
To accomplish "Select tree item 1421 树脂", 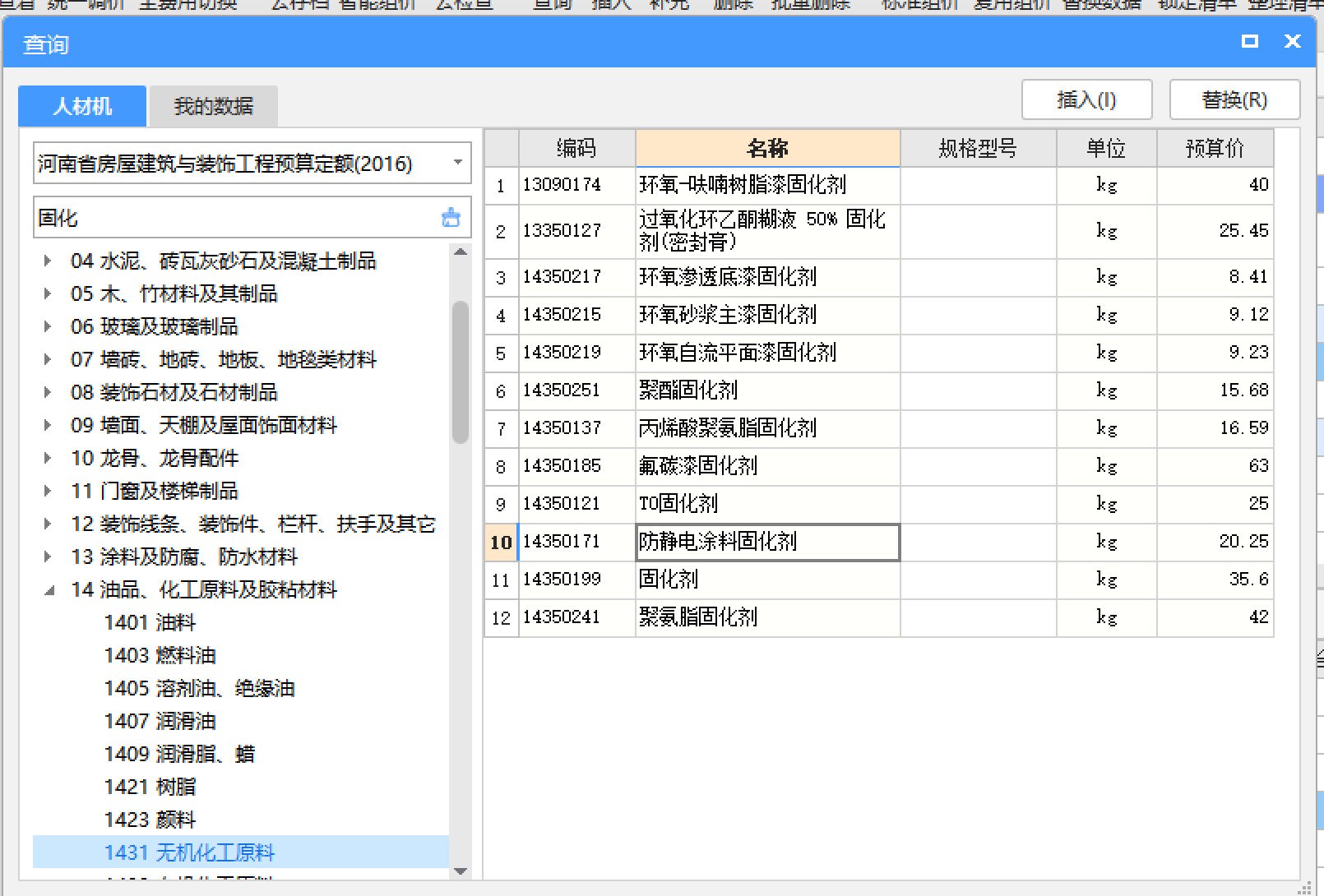I will [x=150, y=787].
